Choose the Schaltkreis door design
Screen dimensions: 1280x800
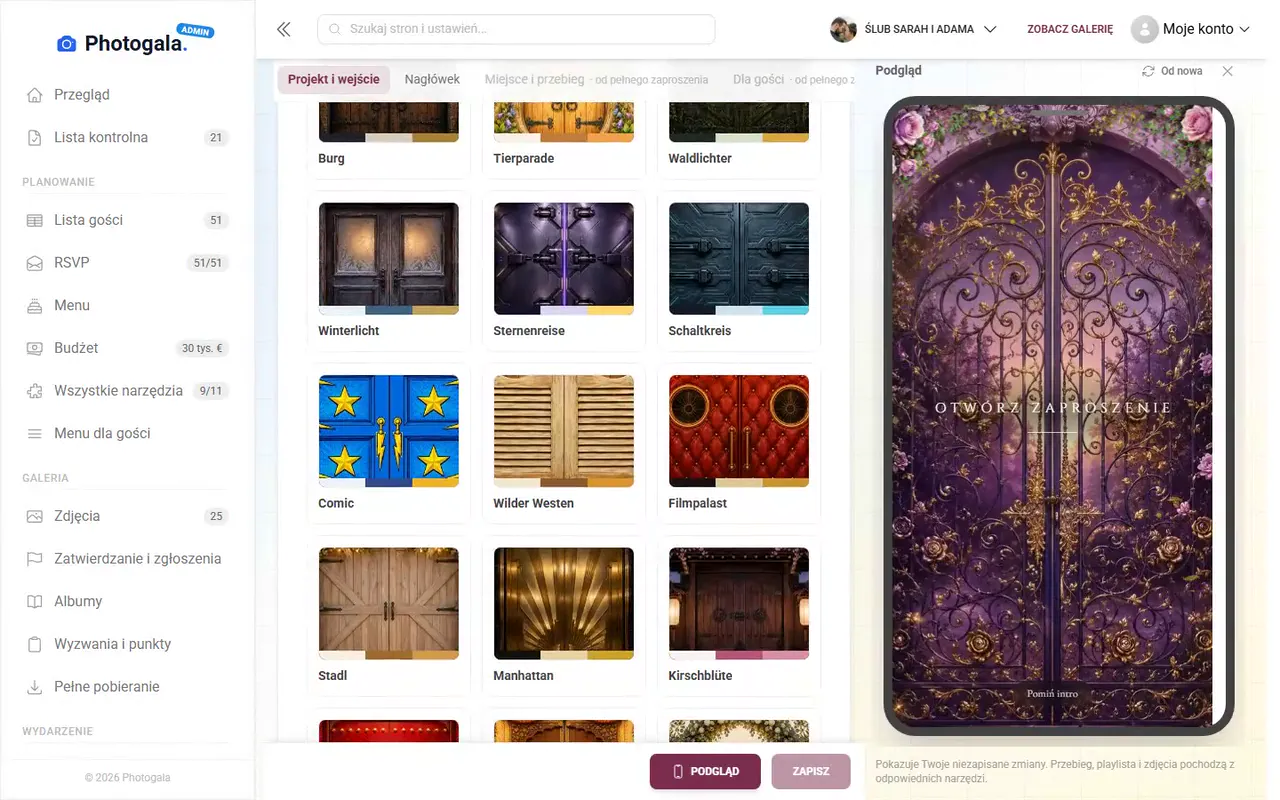pos(739,271)
